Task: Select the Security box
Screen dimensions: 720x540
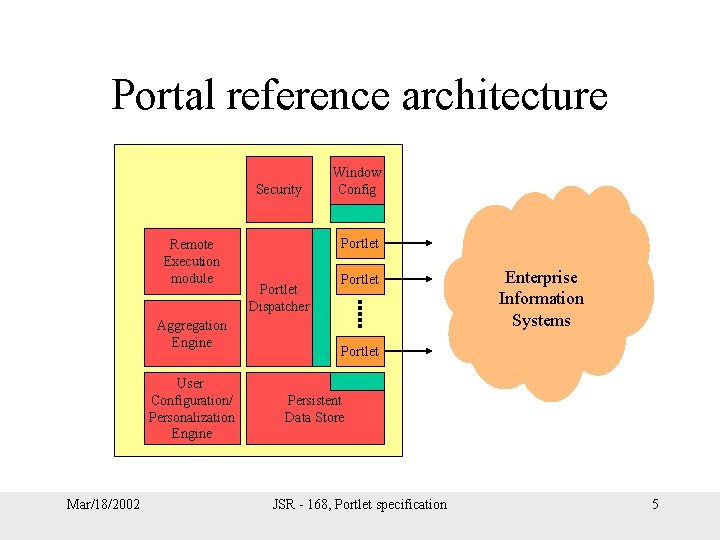Action: tap(279, 189)
